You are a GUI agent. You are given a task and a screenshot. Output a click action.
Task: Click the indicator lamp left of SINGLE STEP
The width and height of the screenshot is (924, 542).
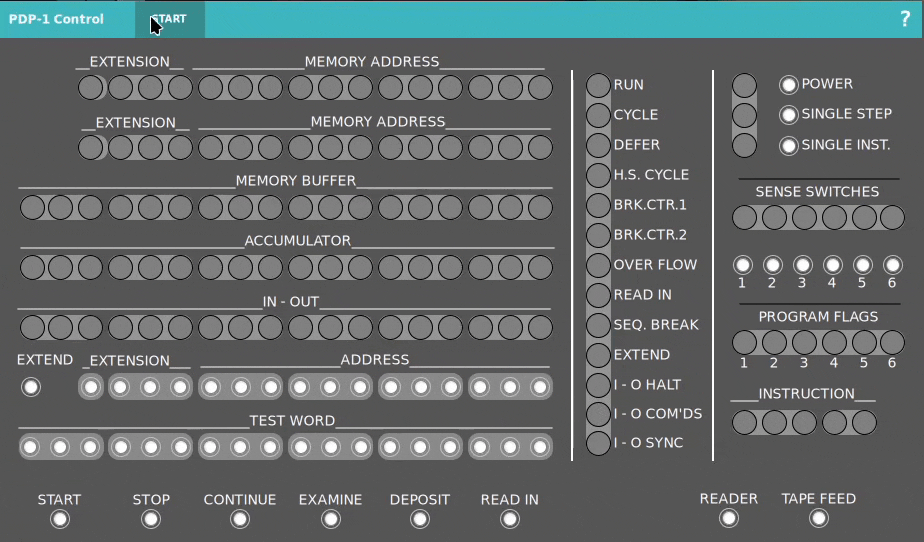point(744,115)
